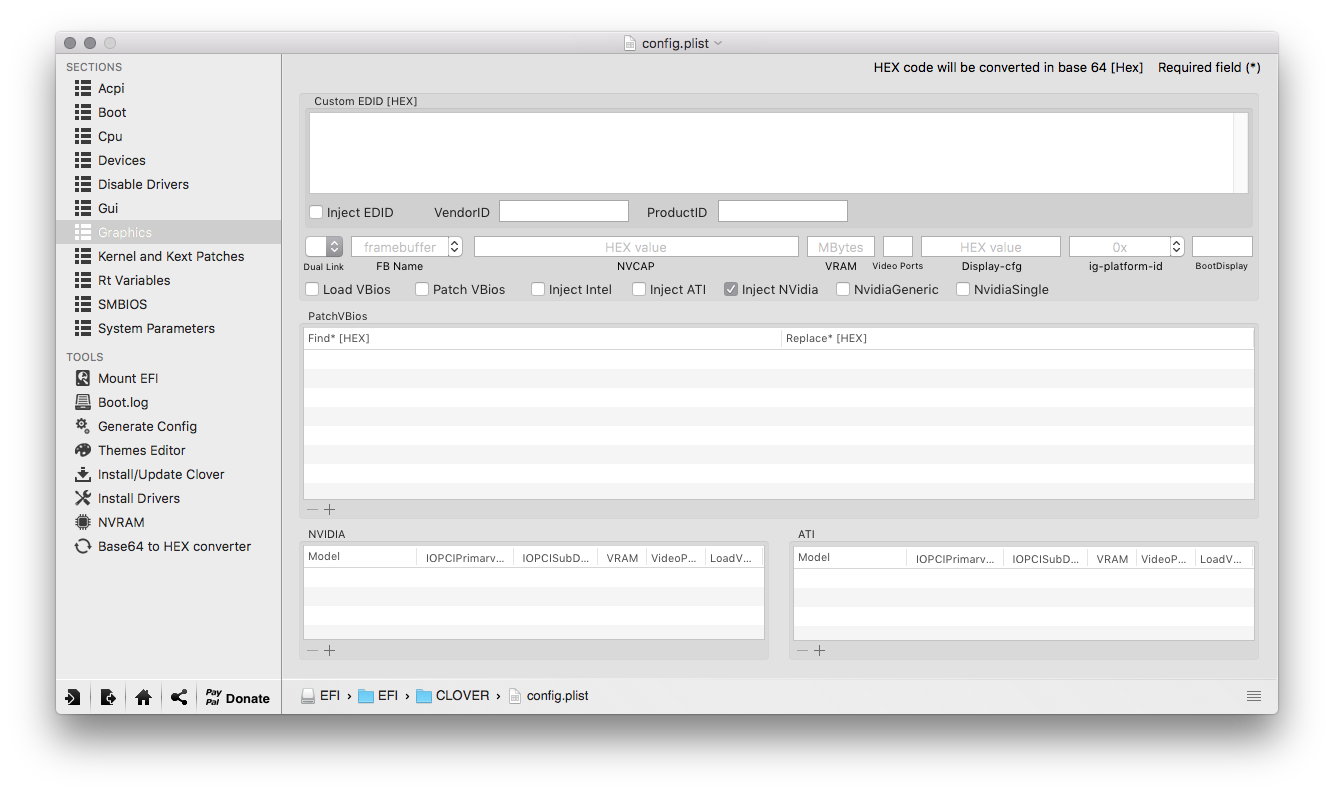Click the config.plist file in the path bar
This screenshot has height=794, width=1334.
(x=548, y=696)
